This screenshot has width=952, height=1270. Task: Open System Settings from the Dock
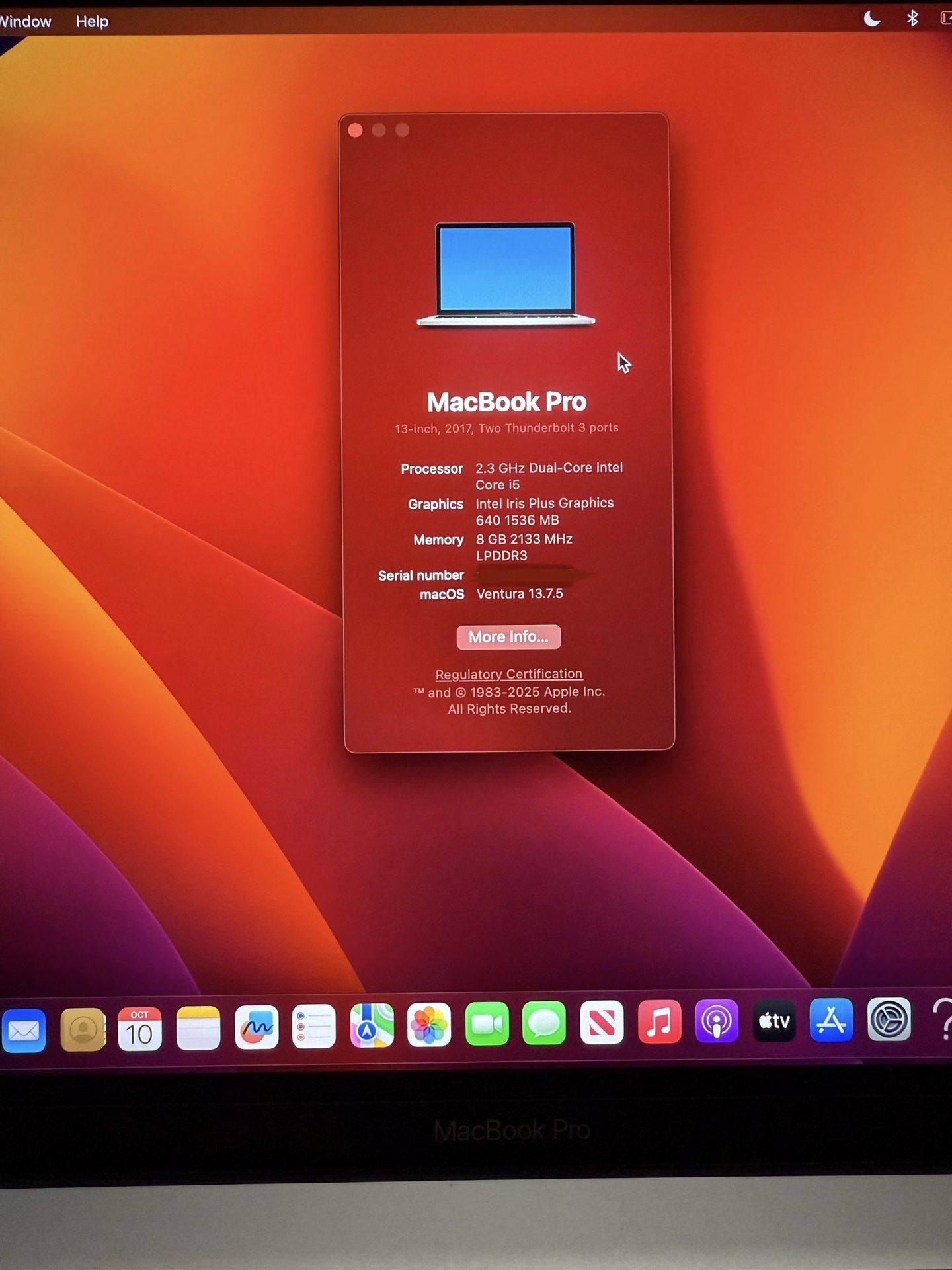point(889,1020)
